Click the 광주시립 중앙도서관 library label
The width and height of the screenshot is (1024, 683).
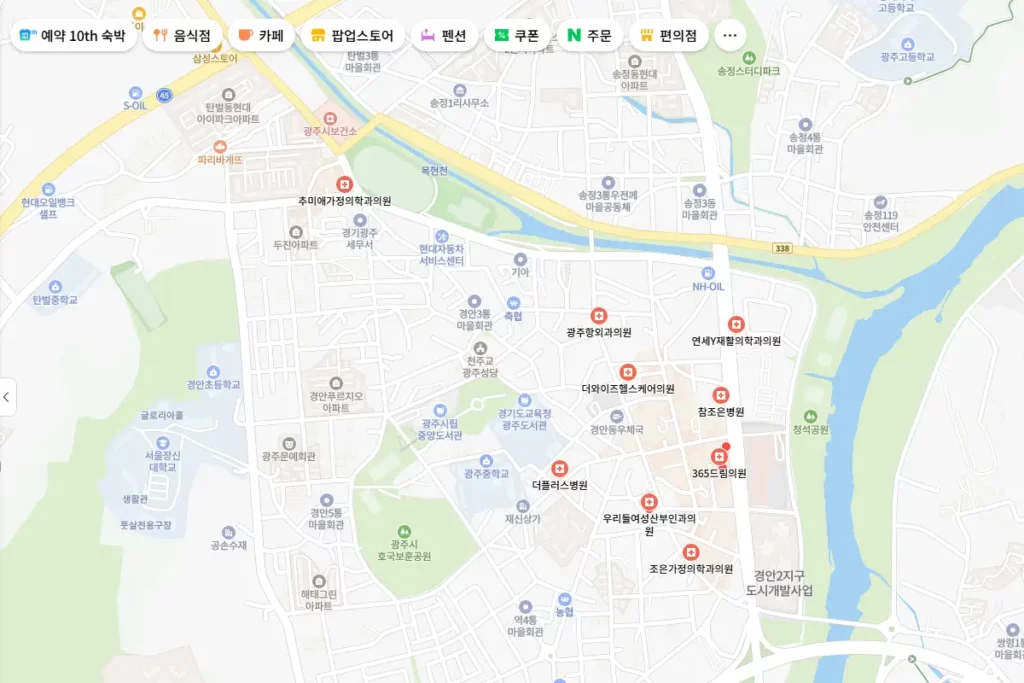(440, 430)
